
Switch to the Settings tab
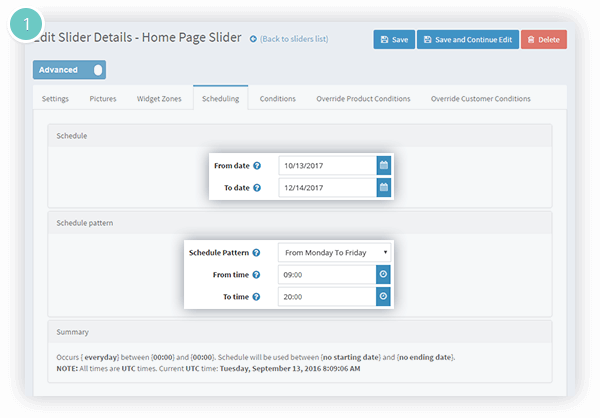point(55,99)
